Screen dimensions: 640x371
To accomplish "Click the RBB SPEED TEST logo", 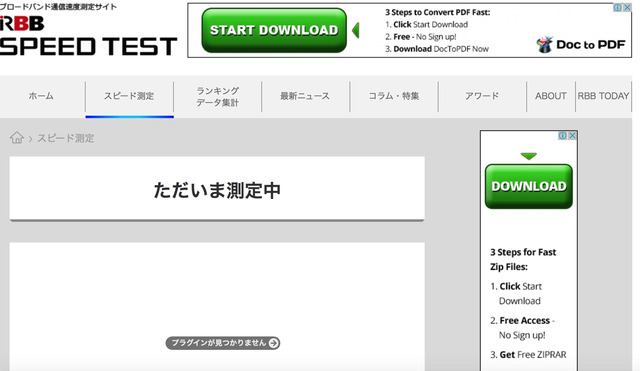I will pos(88,36).
